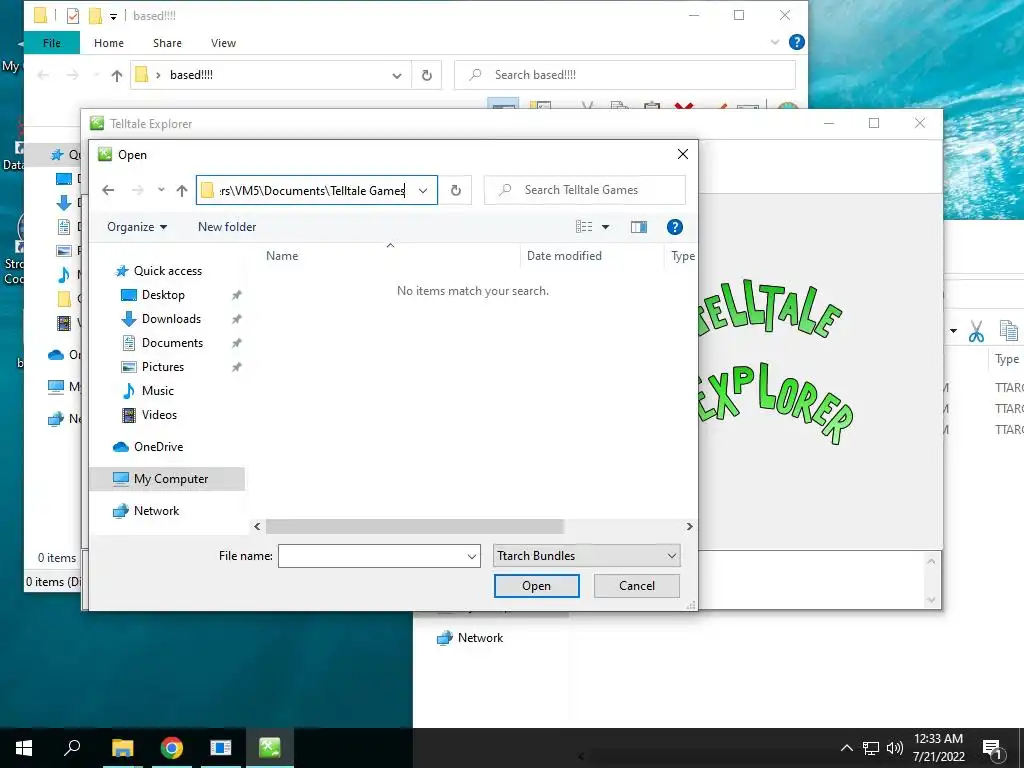Launch Google Chrome from taskbar
The width and height of the screenshot is (1024, 768).
pyautogui.click(x=171, y=748)
